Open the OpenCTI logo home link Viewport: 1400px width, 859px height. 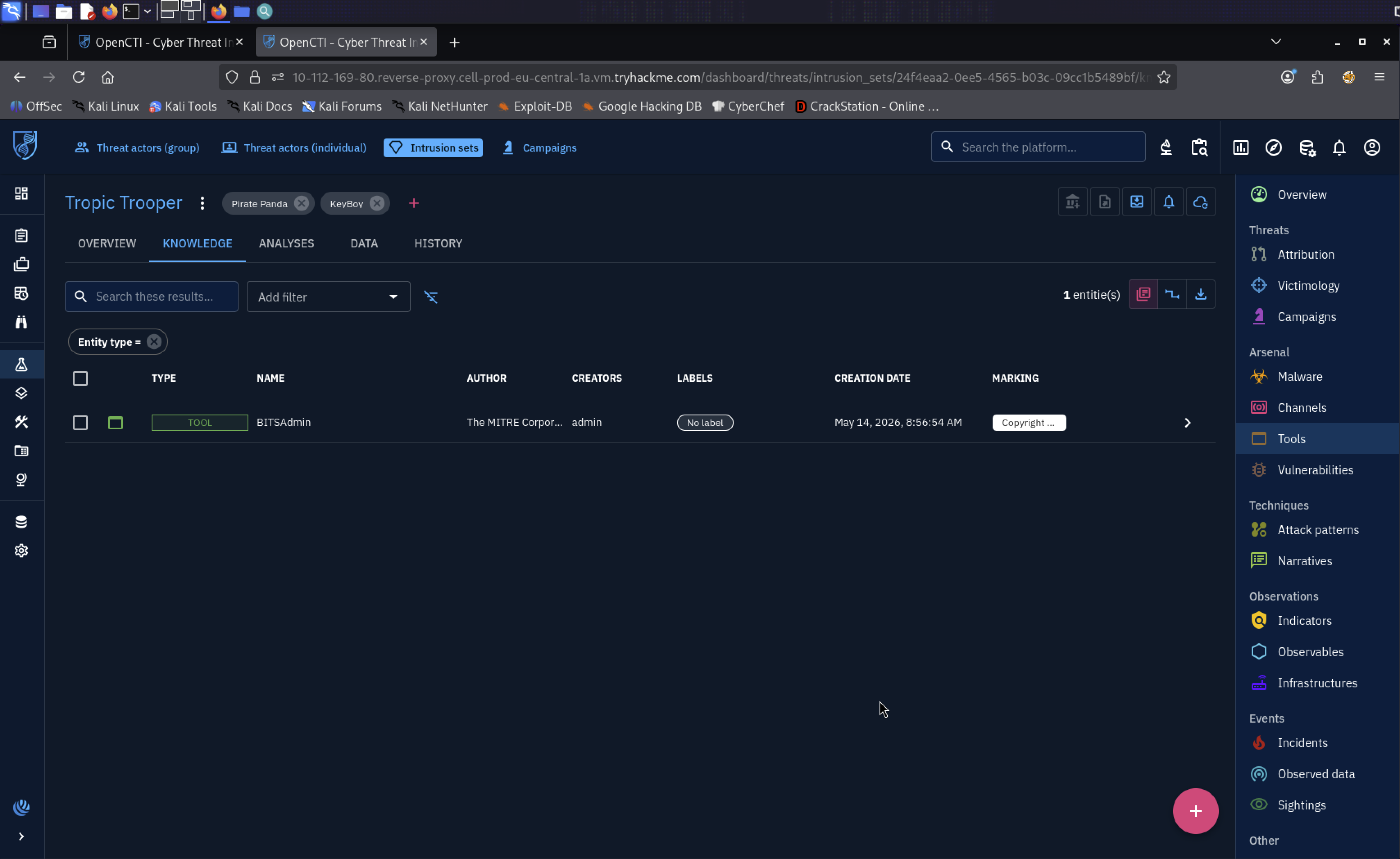point(25,145)
